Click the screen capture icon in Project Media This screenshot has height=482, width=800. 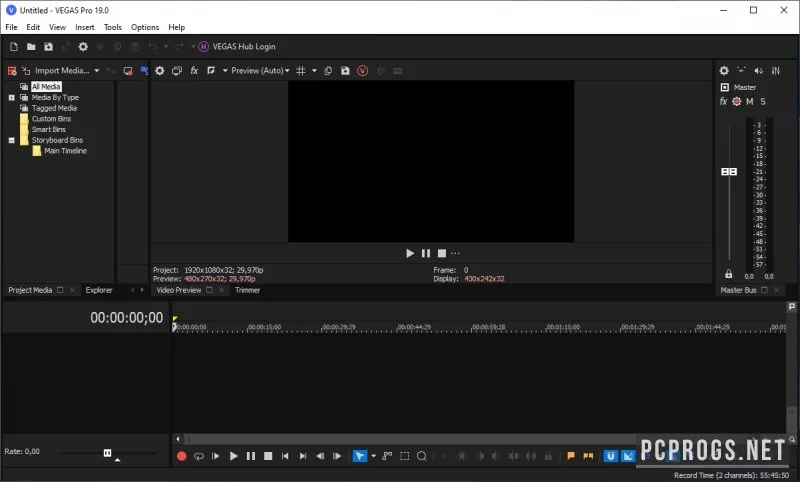pos(128,71)
